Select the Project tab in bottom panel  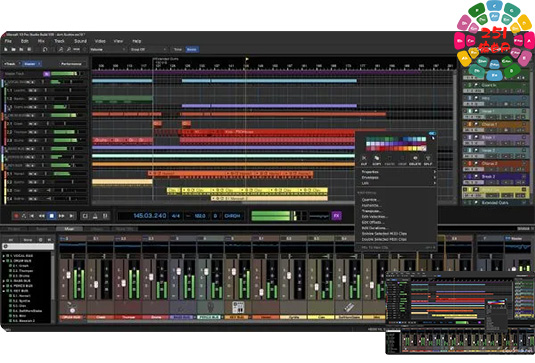(x=14, y=229)
